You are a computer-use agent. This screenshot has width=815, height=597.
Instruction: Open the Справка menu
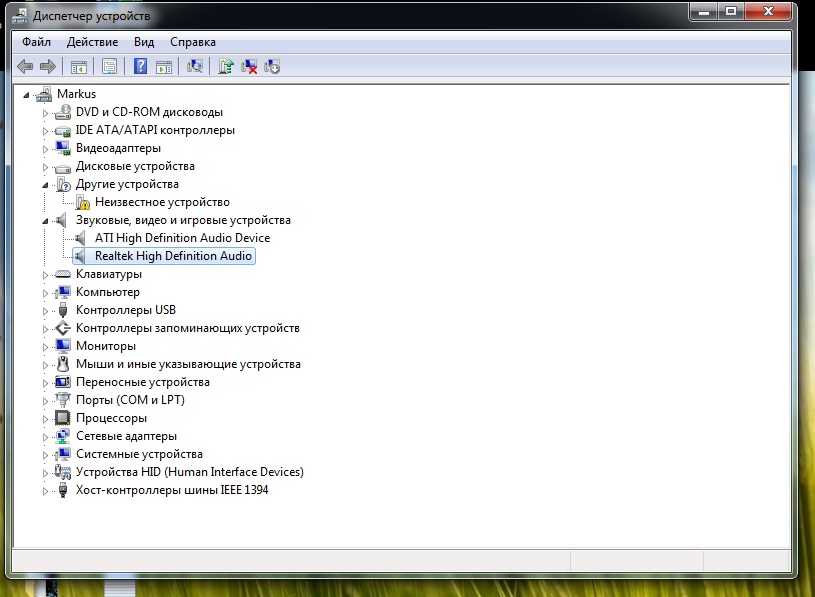(193, 42)
